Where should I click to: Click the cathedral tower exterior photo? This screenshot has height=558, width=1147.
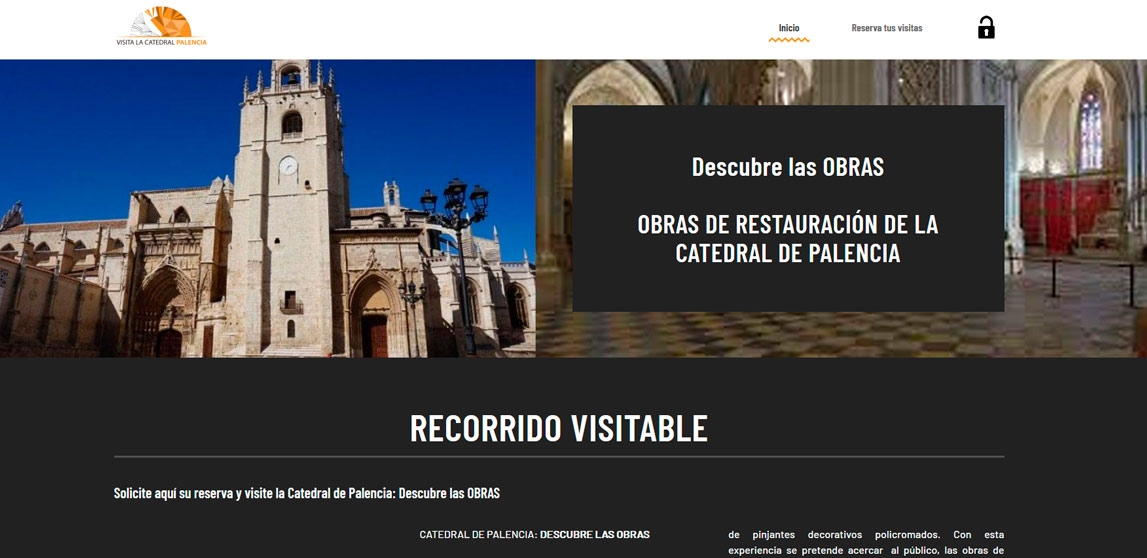268,208
